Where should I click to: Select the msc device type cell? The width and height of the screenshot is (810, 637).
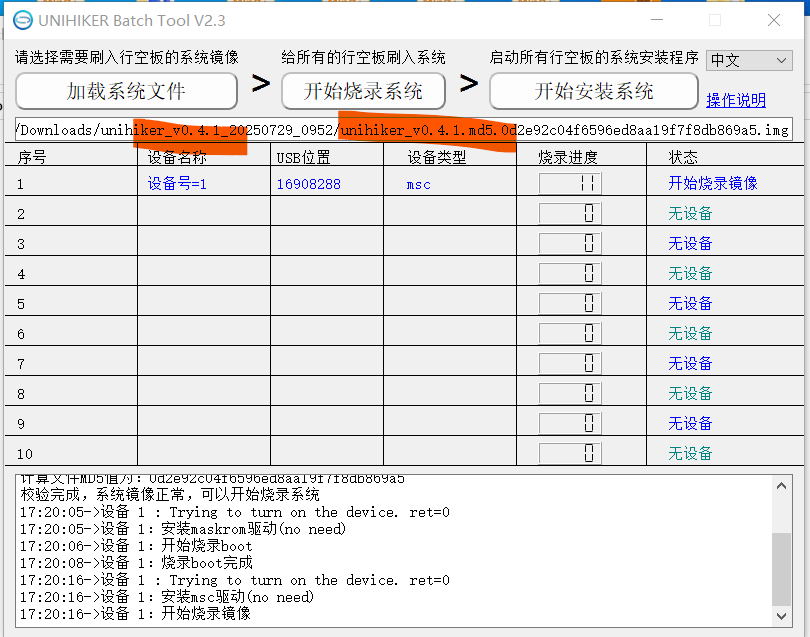click(x=418, y=185)
